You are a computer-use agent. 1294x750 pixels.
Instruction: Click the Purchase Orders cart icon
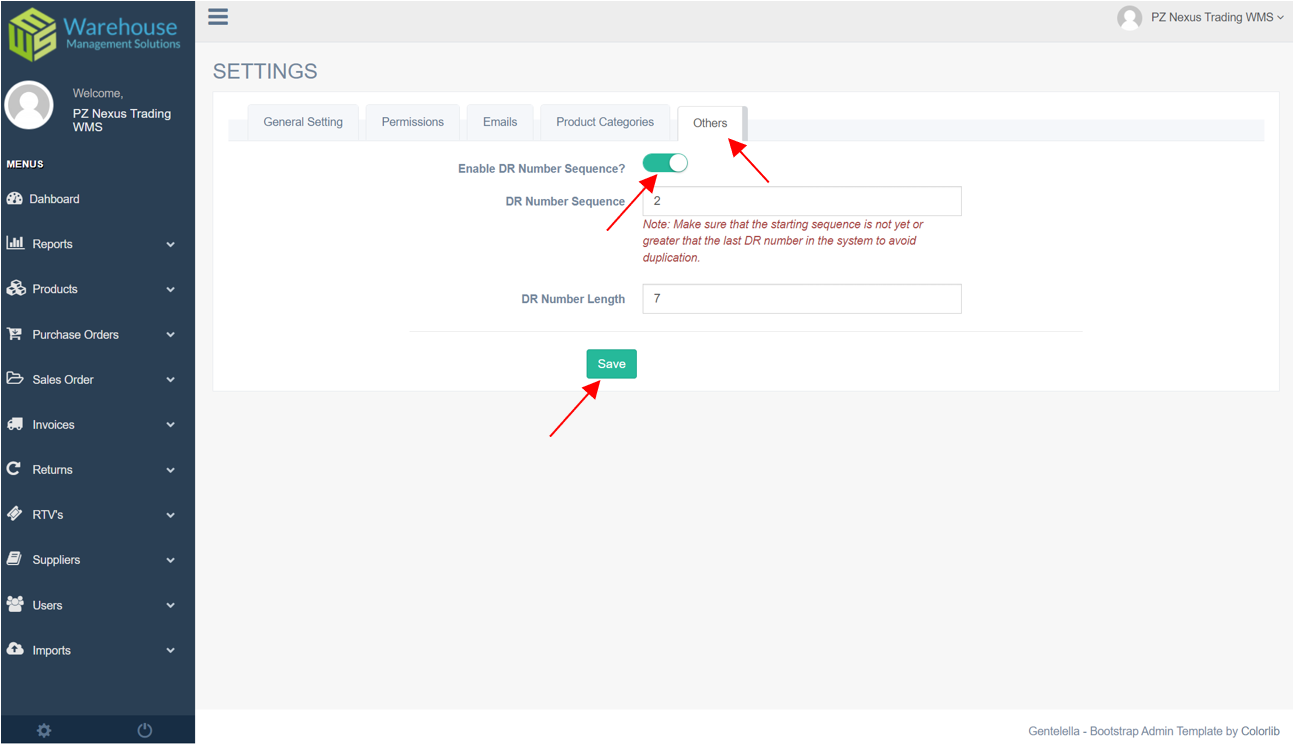(17, 334)
